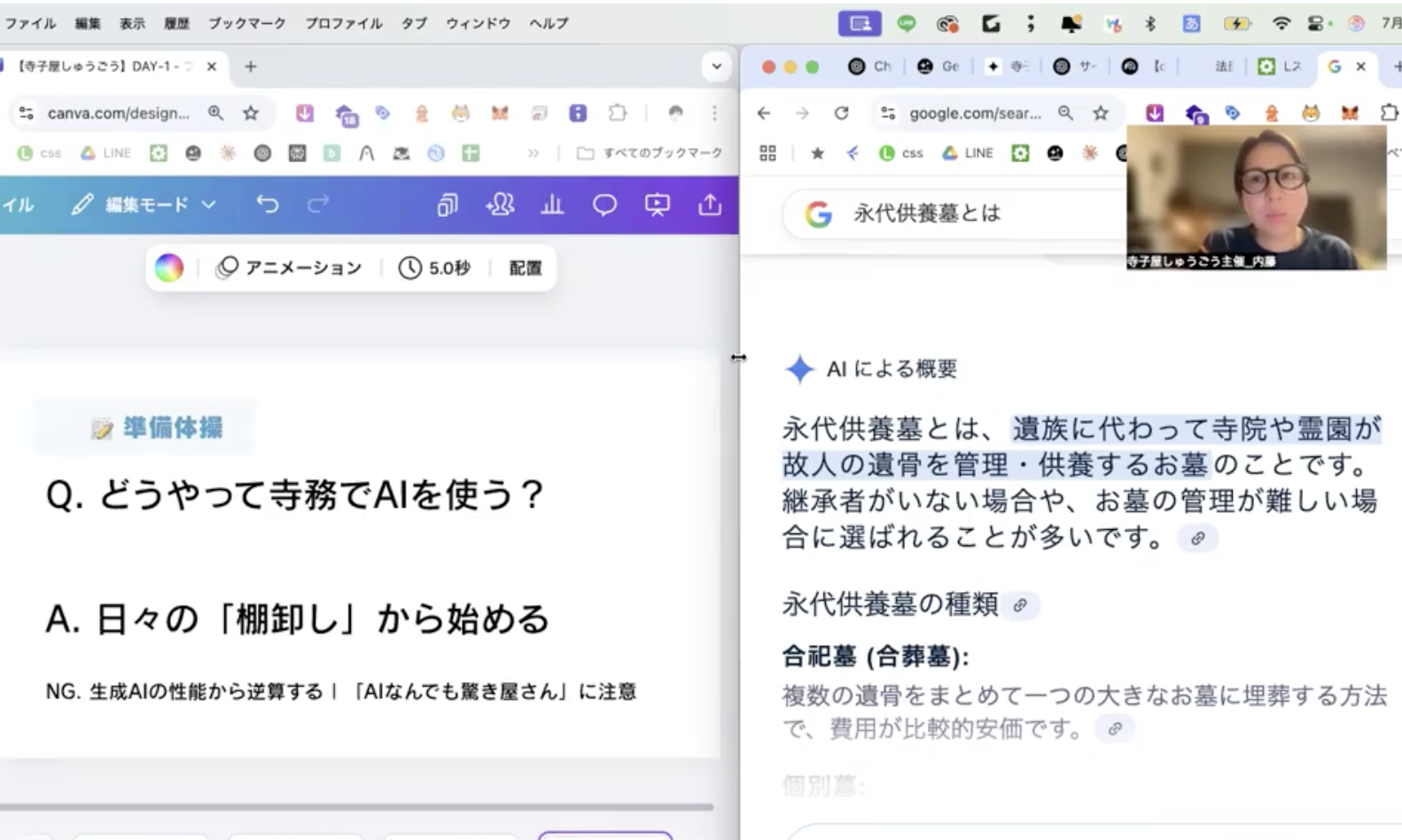1402x840 pixels.
Task: Set slide duration via 5.0秒 timer button
Action: pyautogui.click(x=434, y=268)
